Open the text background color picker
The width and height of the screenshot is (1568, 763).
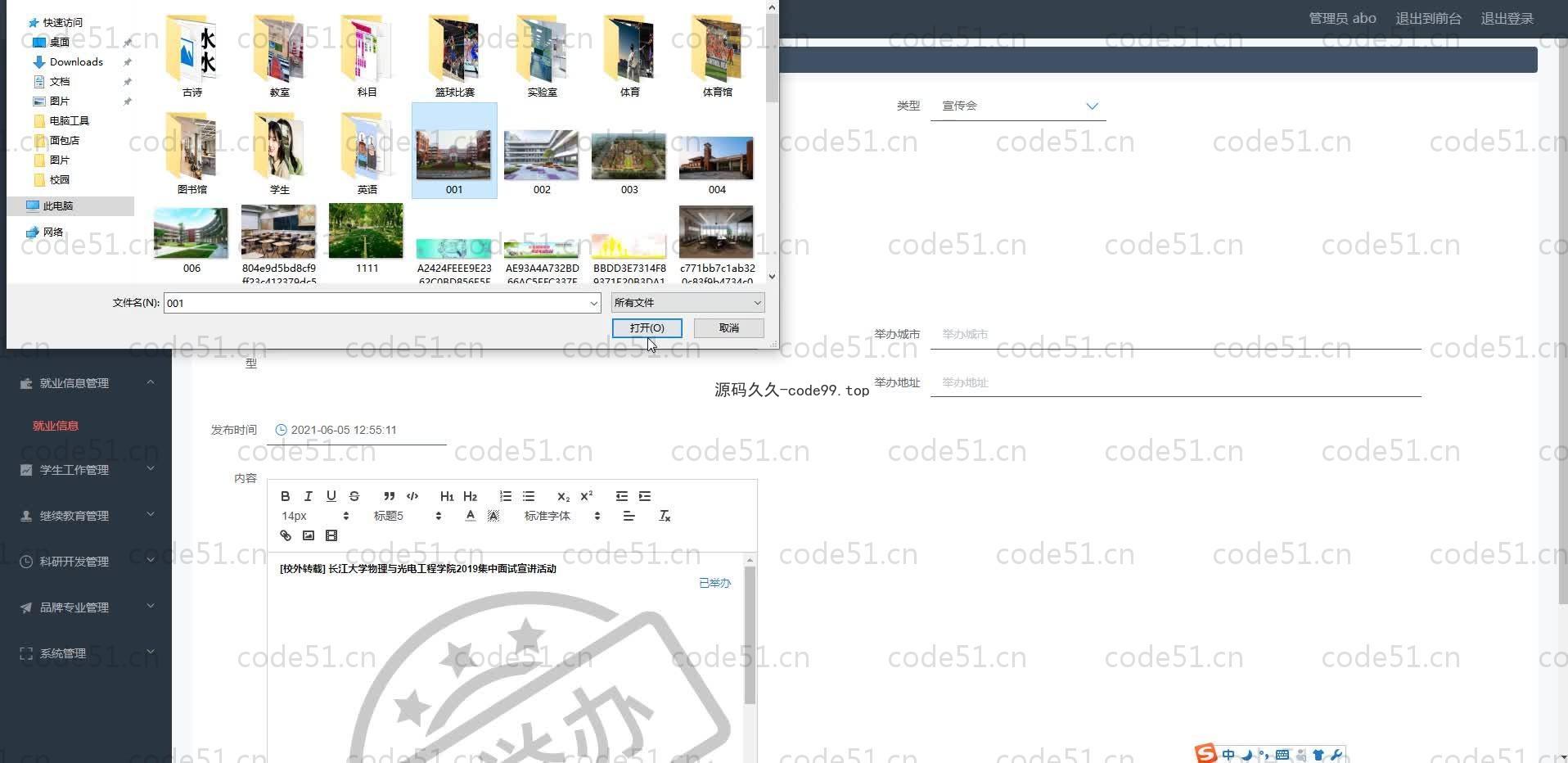[493, 516]
